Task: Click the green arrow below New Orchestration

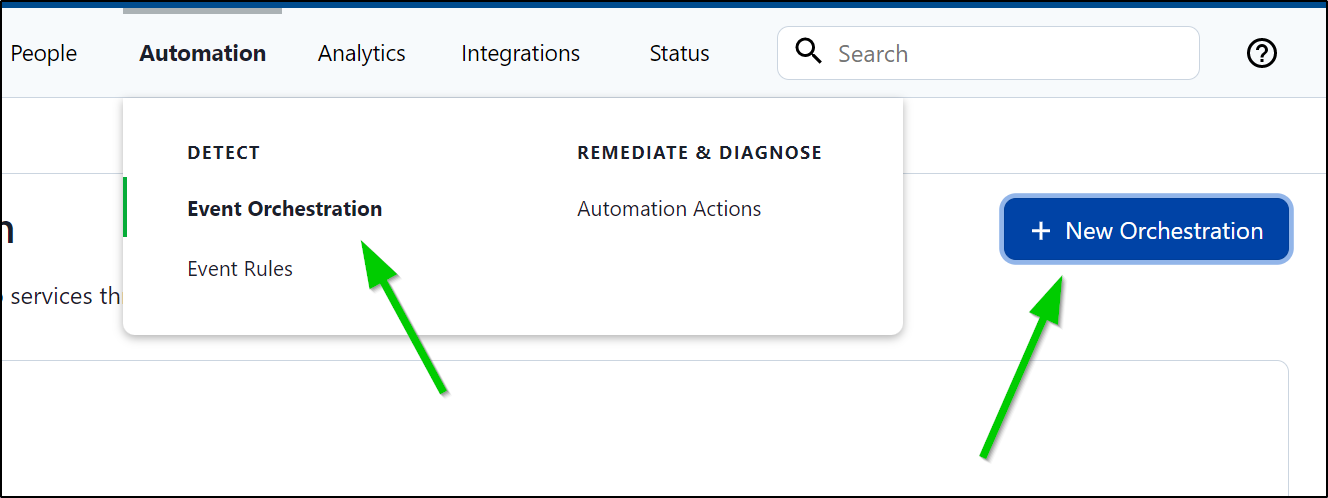Action: pyautogui.click(x=1021, y=368)
